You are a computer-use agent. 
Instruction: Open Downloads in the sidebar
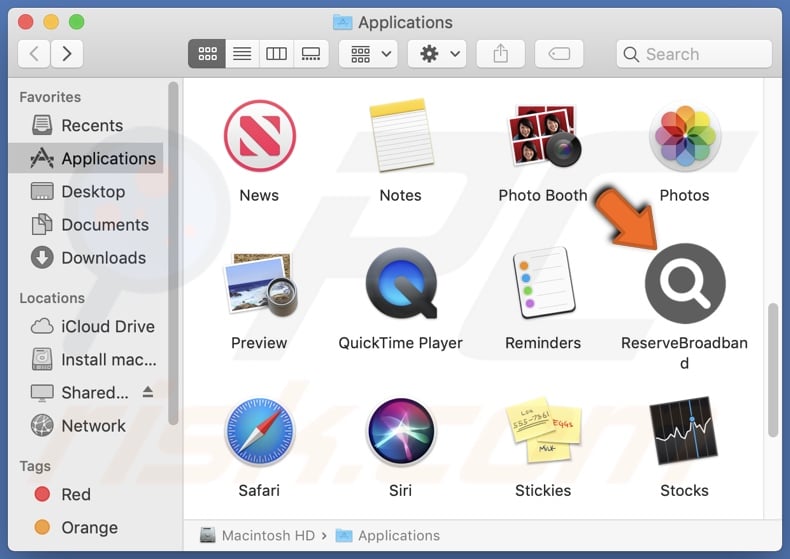pyautogui.click(x=86, y=258)
